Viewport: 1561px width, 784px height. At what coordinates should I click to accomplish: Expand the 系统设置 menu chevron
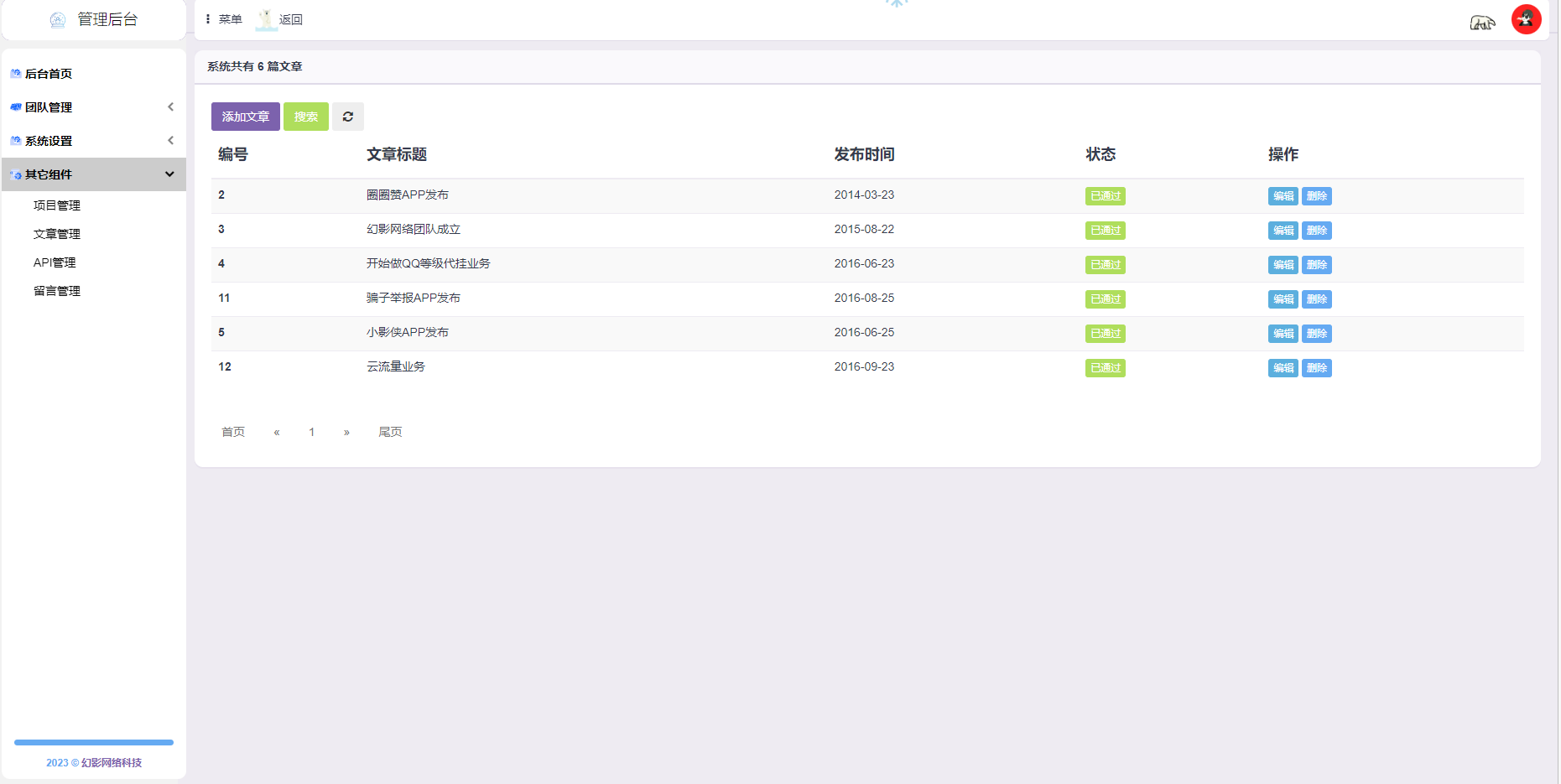pos(170,140)
